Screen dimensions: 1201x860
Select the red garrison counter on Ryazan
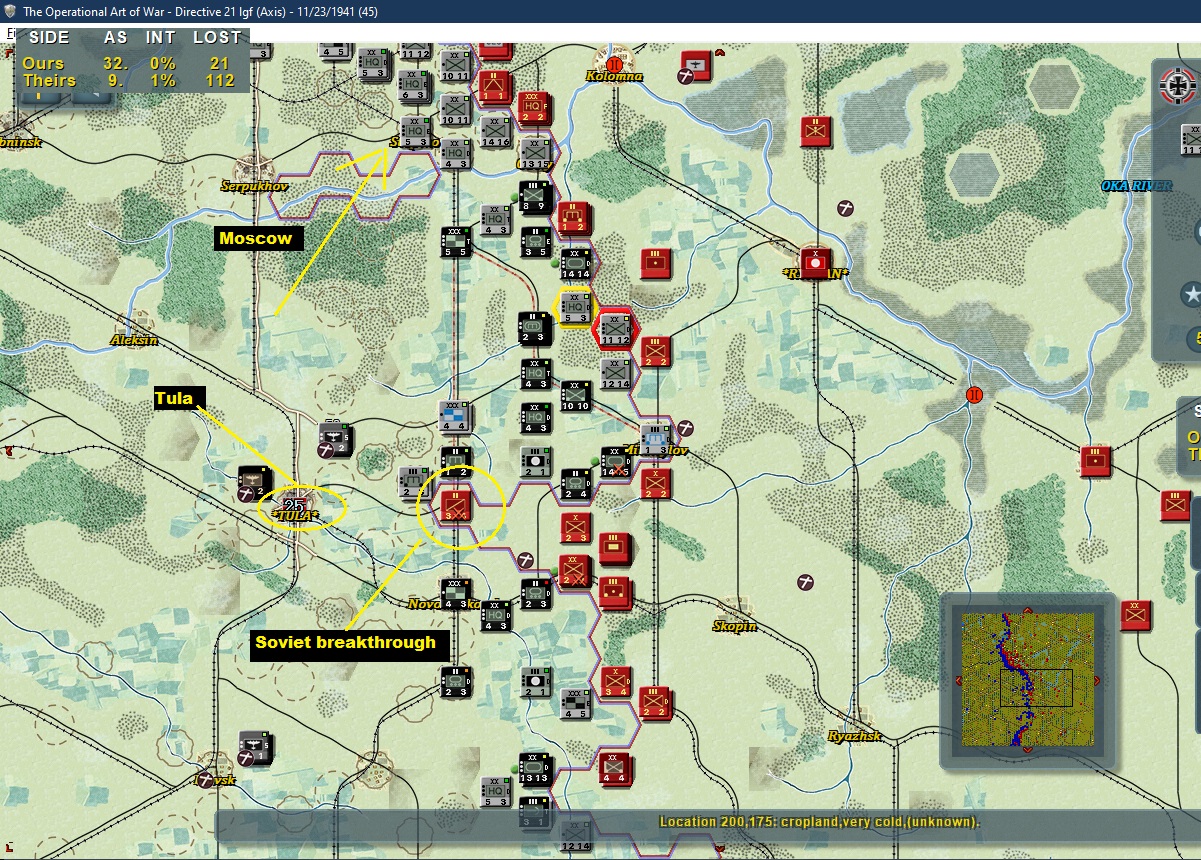pyautogui.click(x=817, y=263)
